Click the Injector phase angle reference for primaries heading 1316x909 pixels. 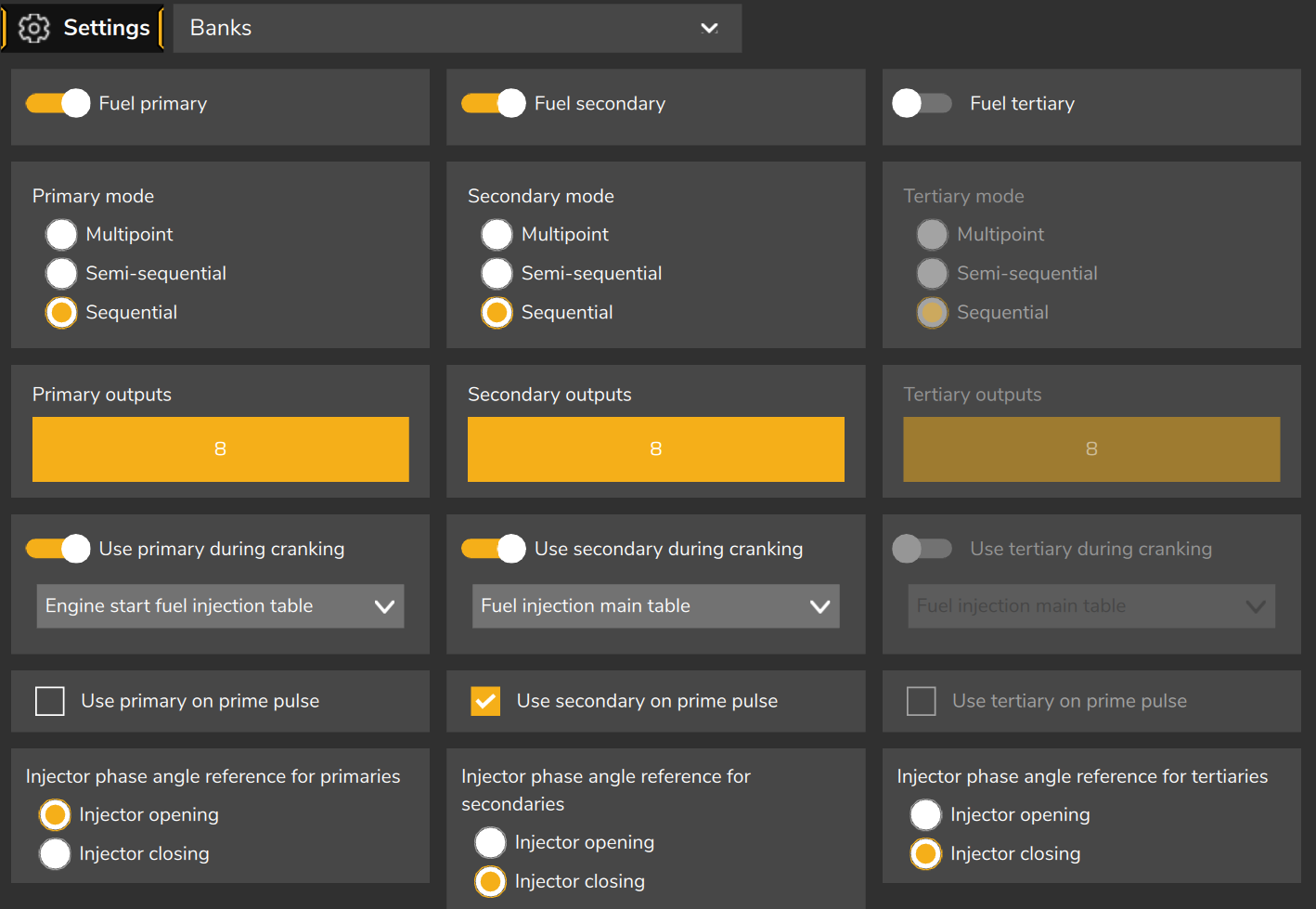213,776
